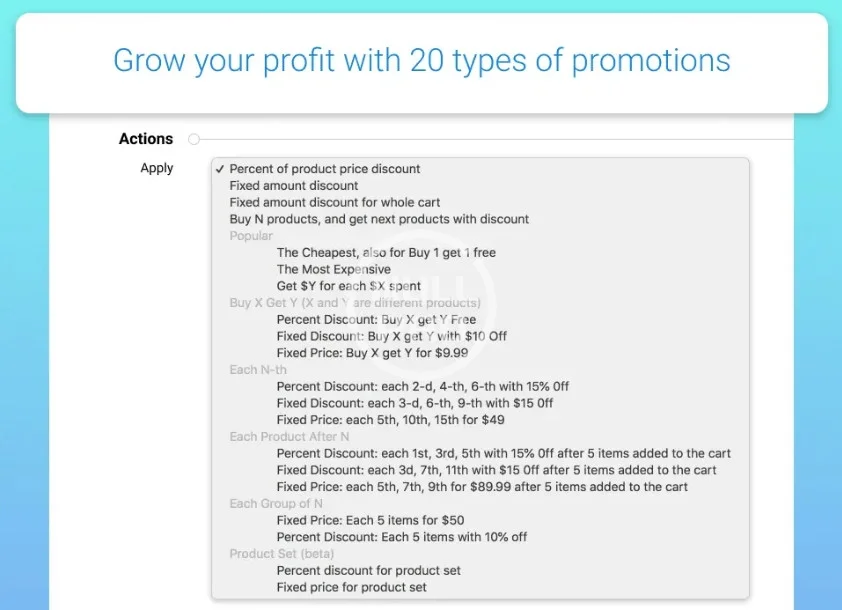Select 'Percent of product price discount' option
Viewport: 842px width, 610px height.
324,169
